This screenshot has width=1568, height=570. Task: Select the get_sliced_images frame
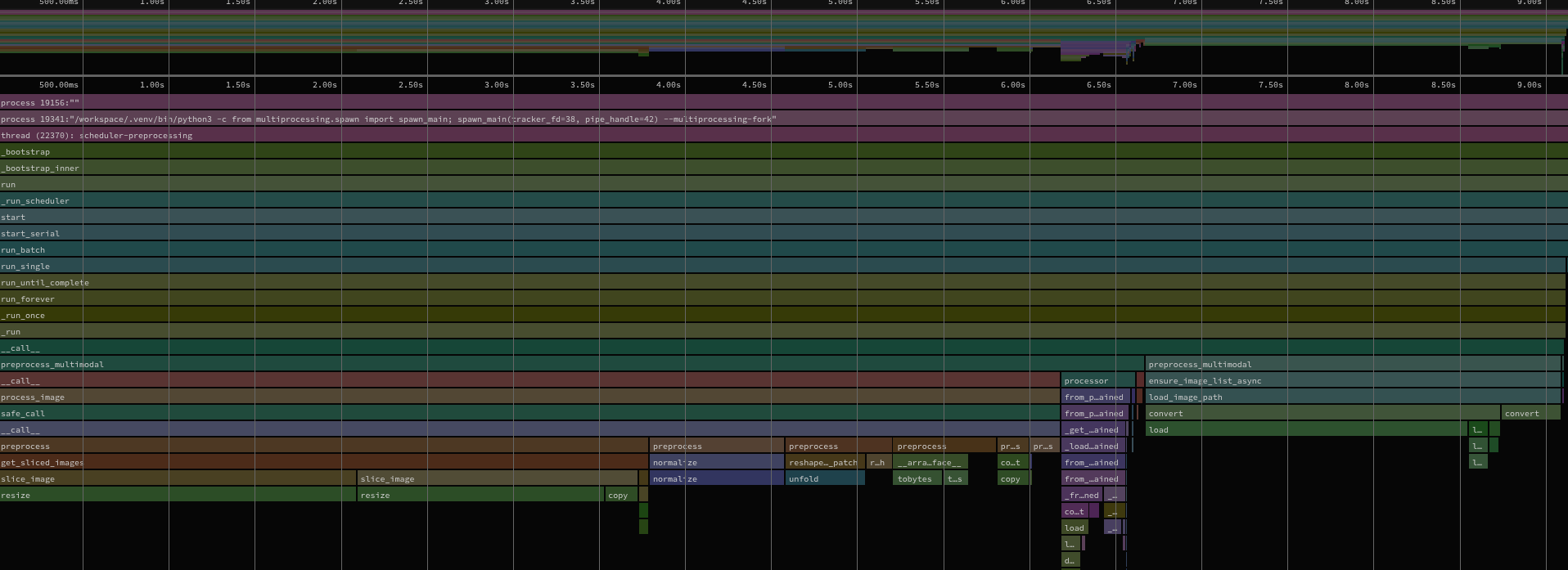tap(324, 462)
